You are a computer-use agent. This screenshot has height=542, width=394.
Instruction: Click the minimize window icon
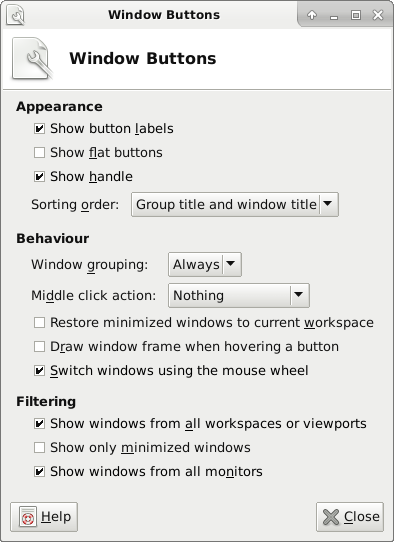(x=334, y=16)
